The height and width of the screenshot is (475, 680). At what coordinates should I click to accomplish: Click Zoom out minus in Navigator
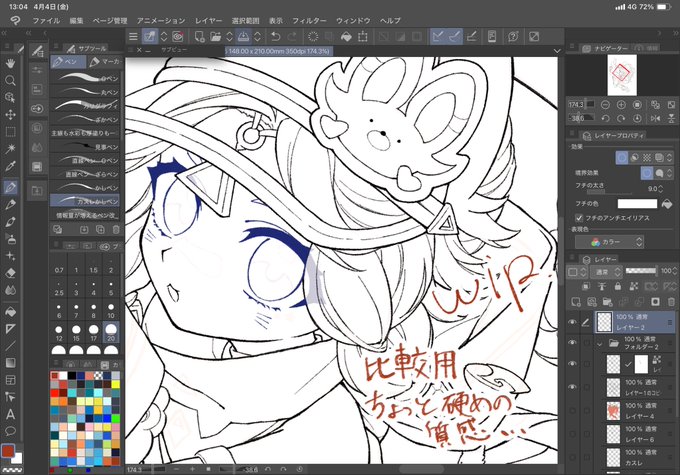click(x=605, y=105)
